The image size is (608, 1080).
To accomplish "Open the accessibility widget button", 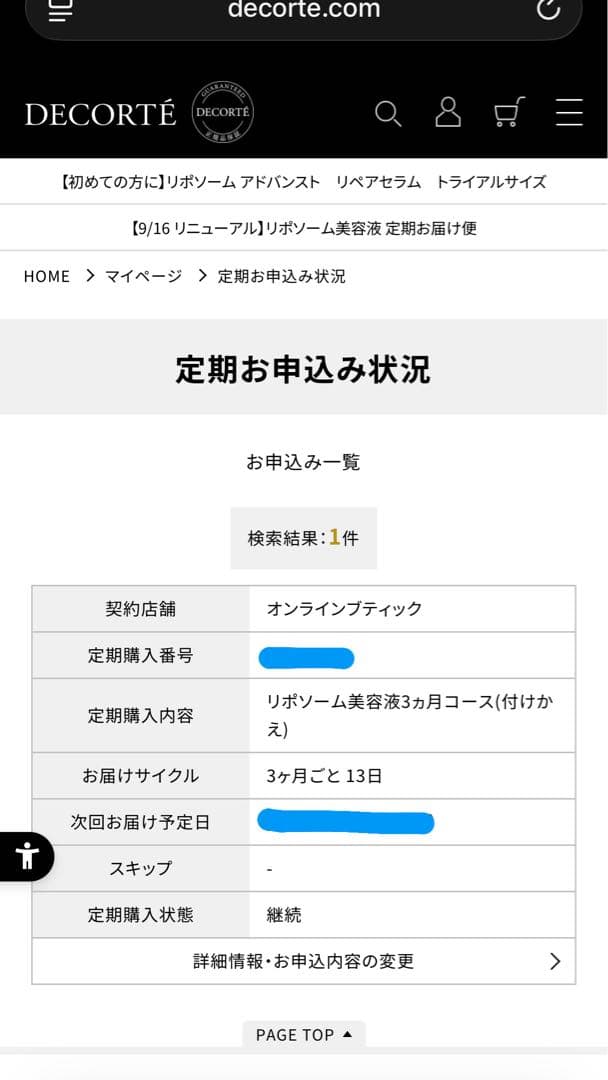I will 26,856.
